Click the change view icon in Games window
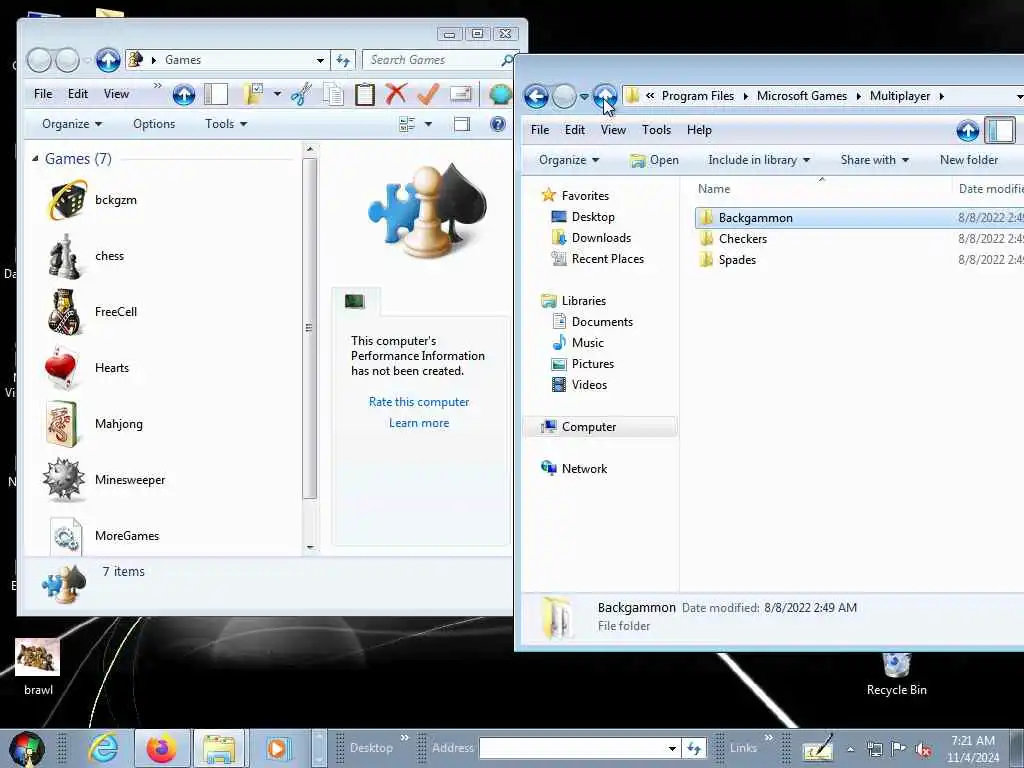Viewport: 1024px width, 768px height. (407, 124)
